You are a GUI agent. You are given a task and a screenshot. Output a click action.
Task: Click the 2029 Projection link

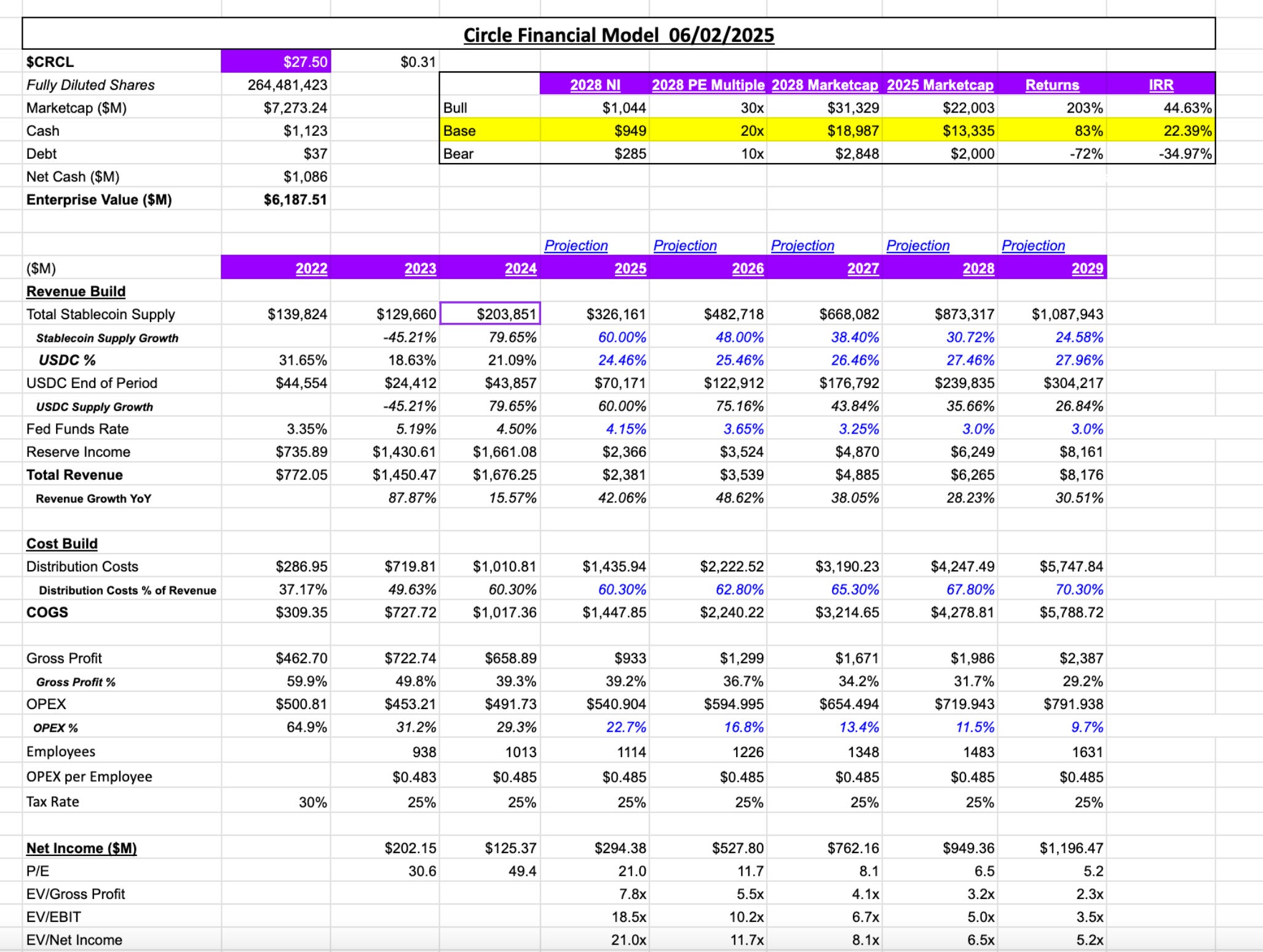[1033, 245]
